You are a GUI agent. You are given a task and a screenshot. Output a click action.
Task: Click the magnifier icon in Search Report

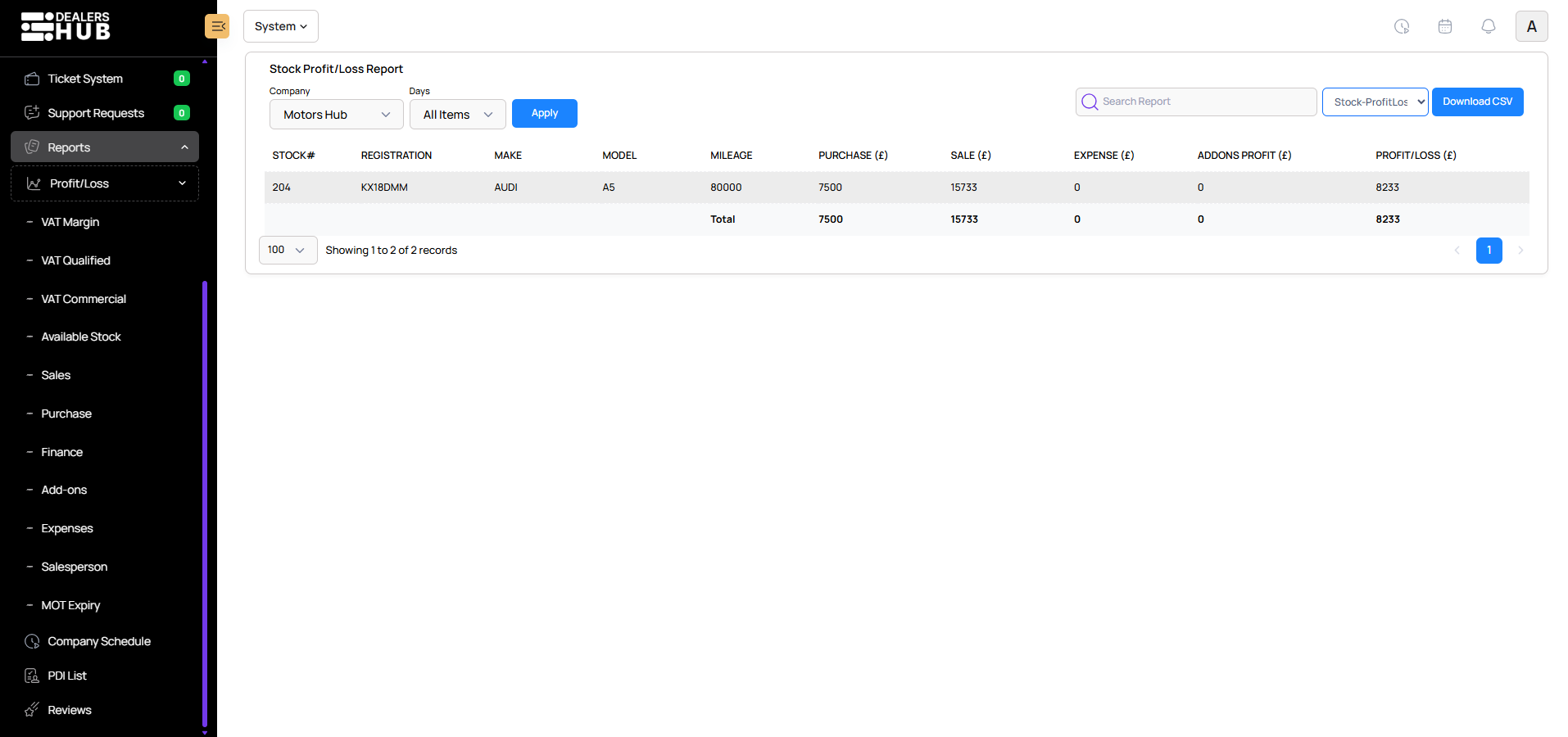point(1090,102)
